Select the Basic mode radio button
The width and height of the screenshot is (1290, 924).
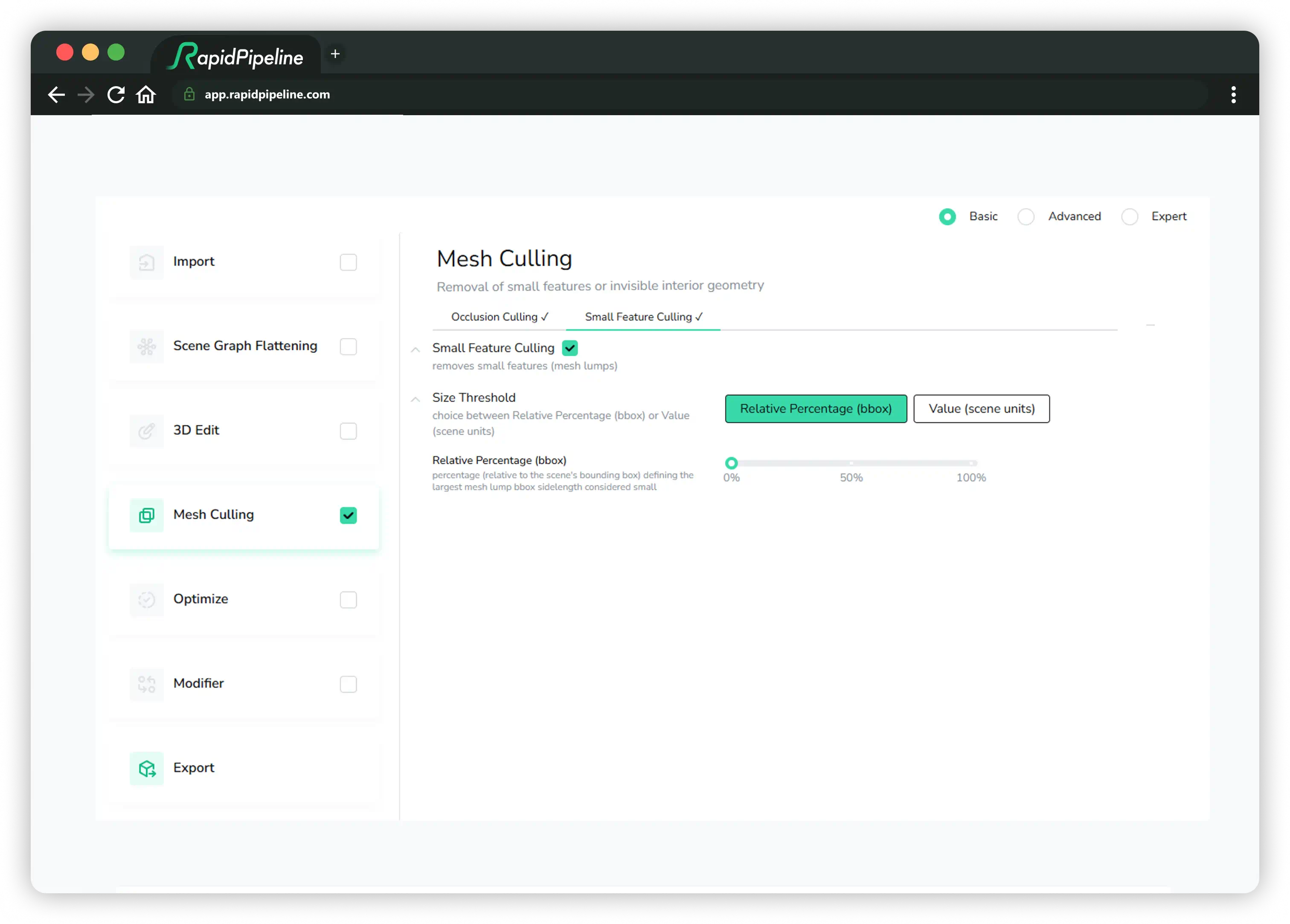(947, 217)
